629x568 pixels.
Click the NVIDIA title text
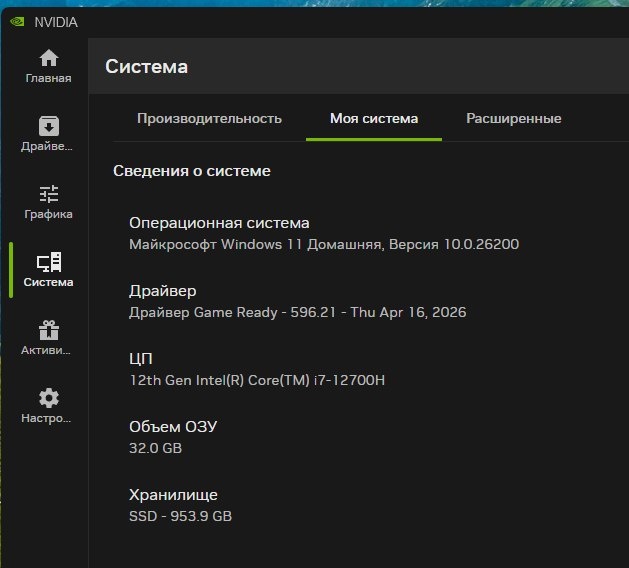click(56, 22)
